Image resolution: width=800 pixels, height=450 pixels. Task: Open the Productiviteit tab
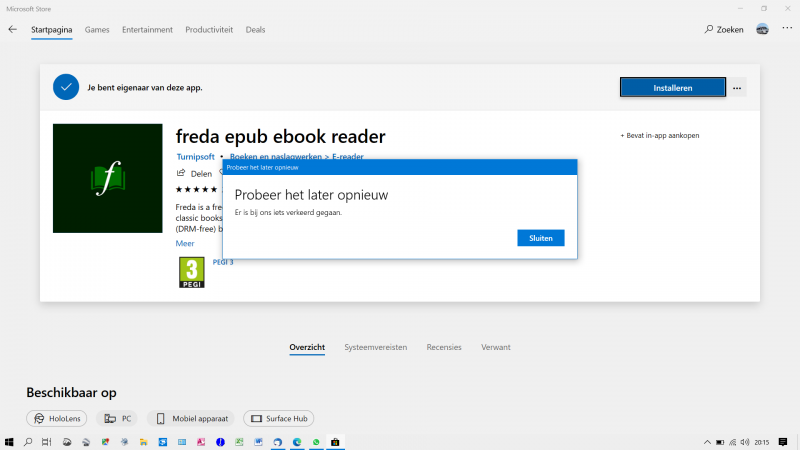click(x=209, y=30)
